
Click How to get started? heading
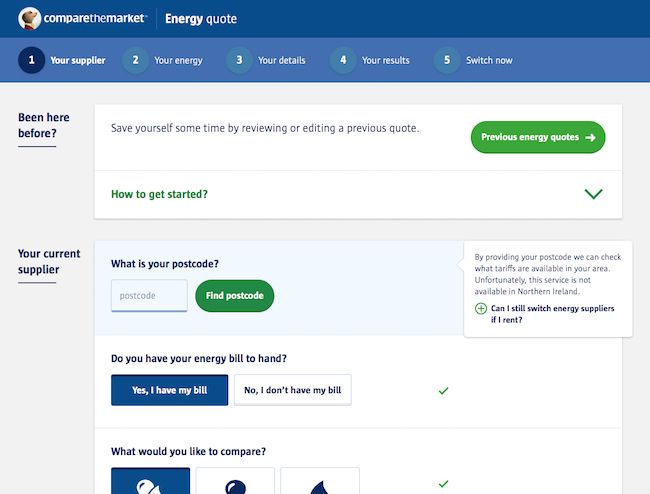click(159, 194)
